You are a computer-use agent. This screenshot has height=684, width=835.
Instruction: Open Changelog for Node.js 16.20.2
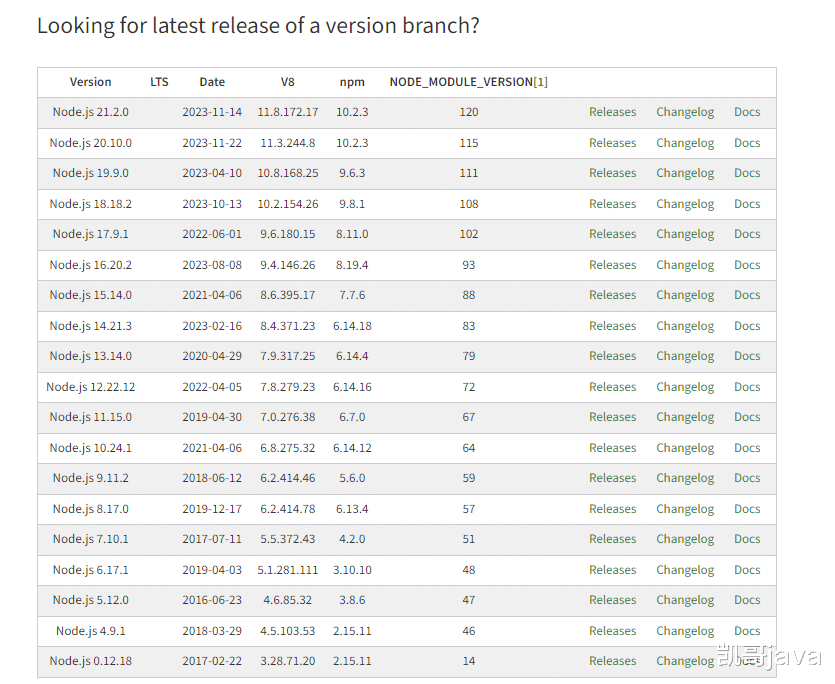[x=685, y=265]
